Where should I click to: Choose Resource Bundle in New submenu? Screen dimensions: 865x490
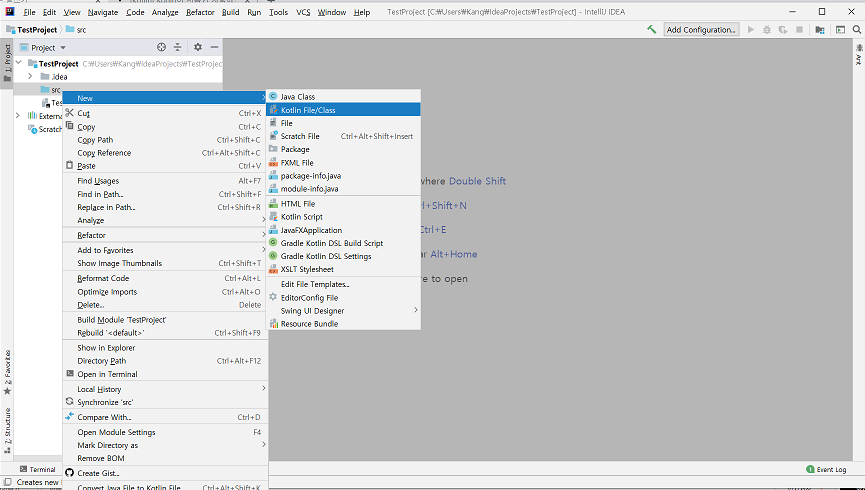[343, 324]
